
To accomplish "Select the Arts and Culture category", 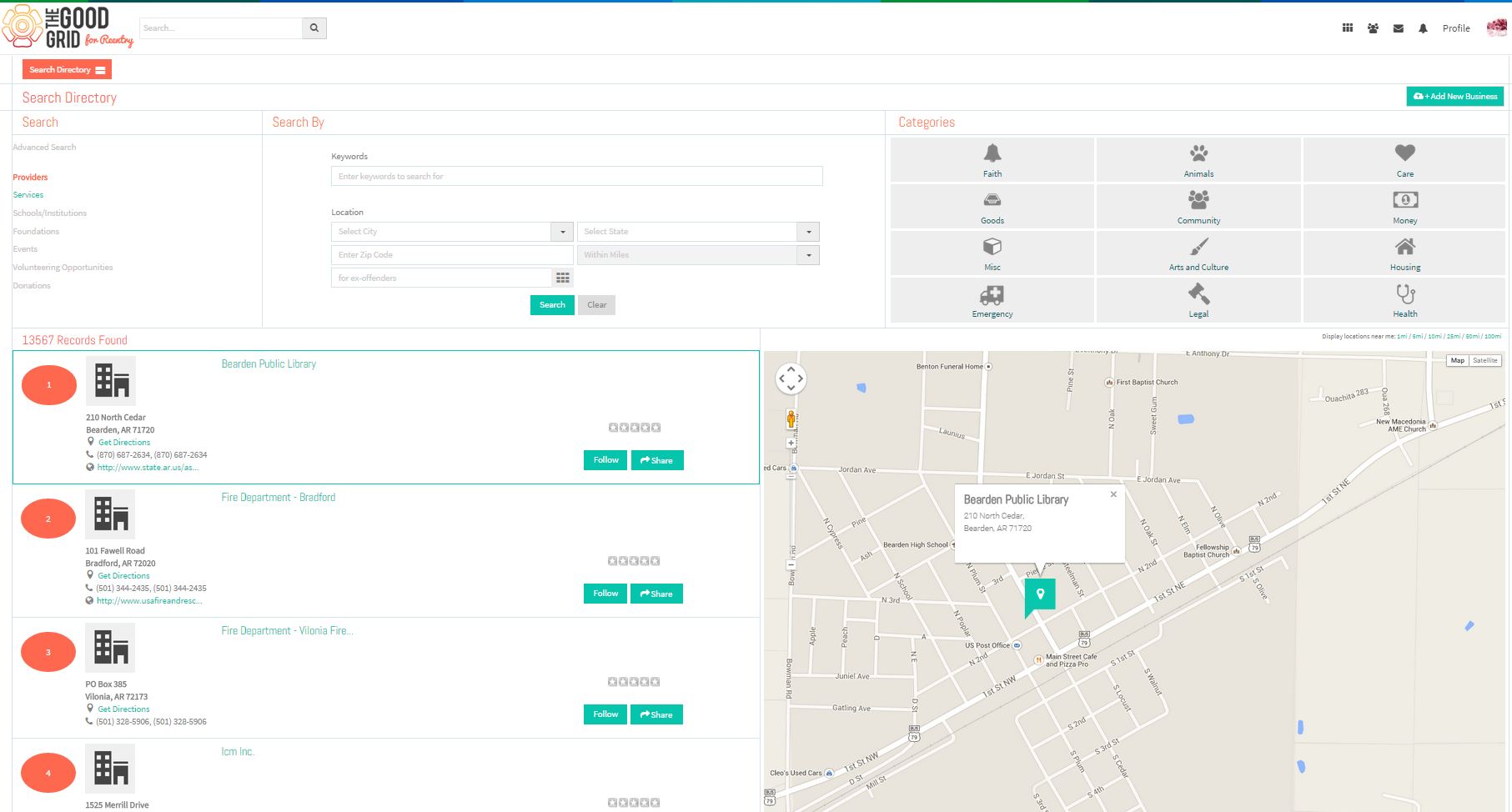I will [x=1198, y=253].
